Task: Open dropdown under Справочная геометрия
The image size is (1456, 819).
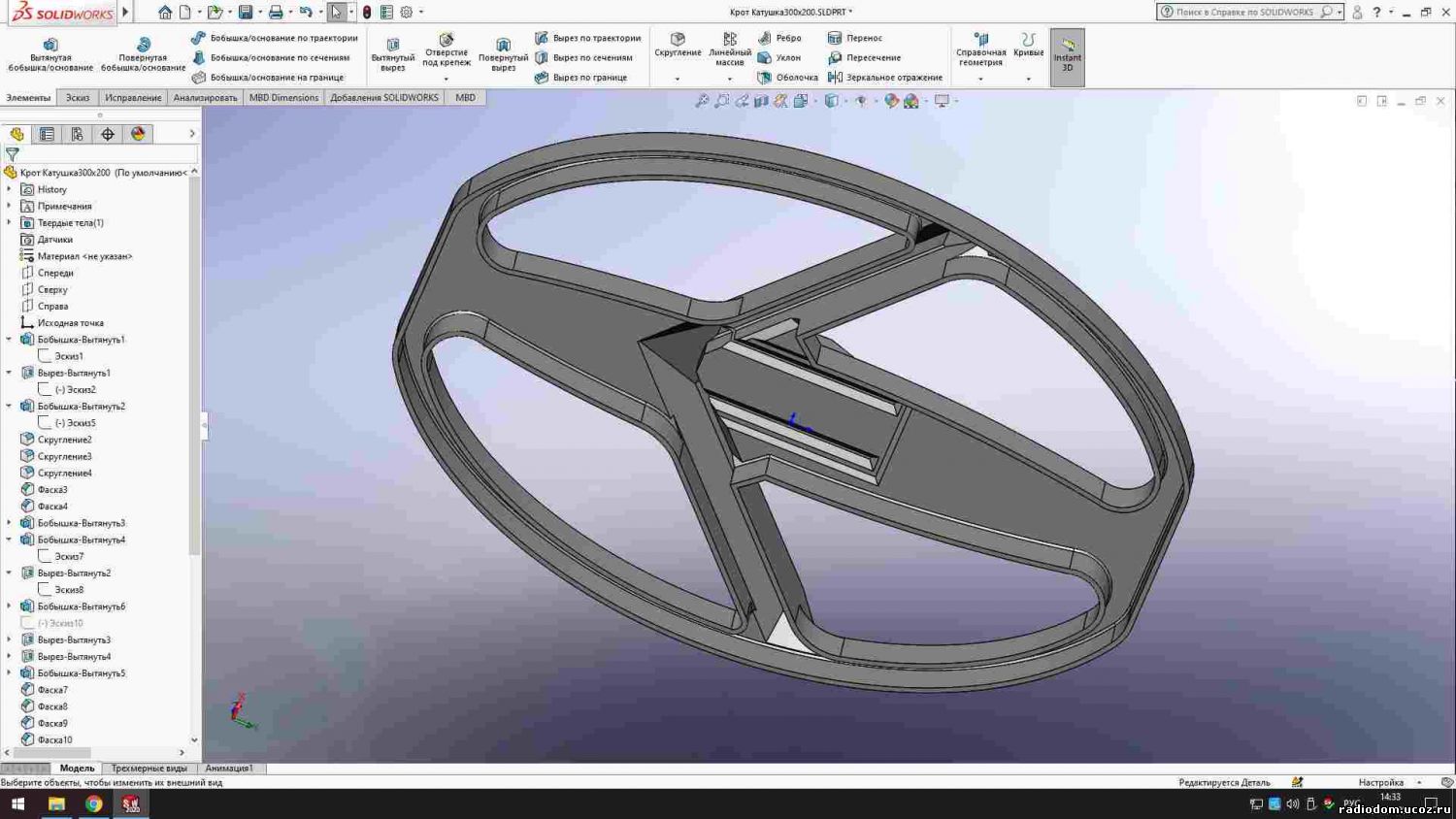Action: point(980,79)
